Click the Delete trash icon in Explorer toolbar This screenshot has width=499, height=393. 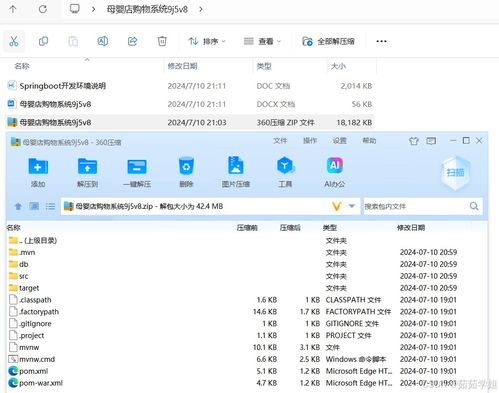coord(162,41)
